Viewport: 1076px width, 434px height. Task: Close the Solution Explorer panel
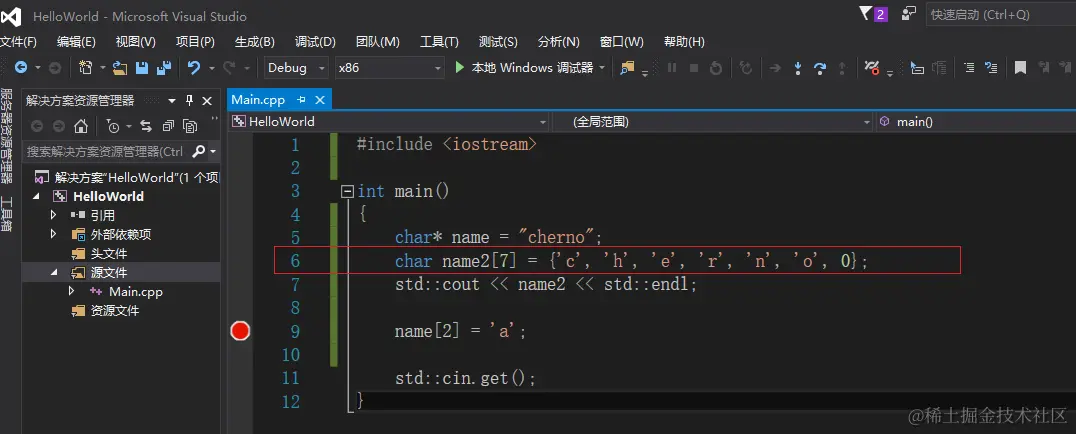[207, 101]
